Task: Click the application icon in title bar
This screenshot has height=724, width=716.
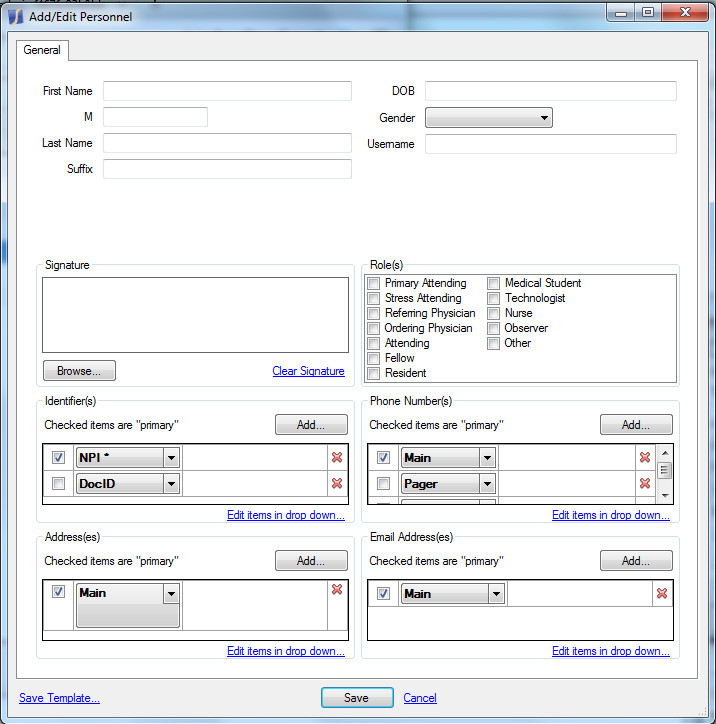Action: click(x=15, y=16)
